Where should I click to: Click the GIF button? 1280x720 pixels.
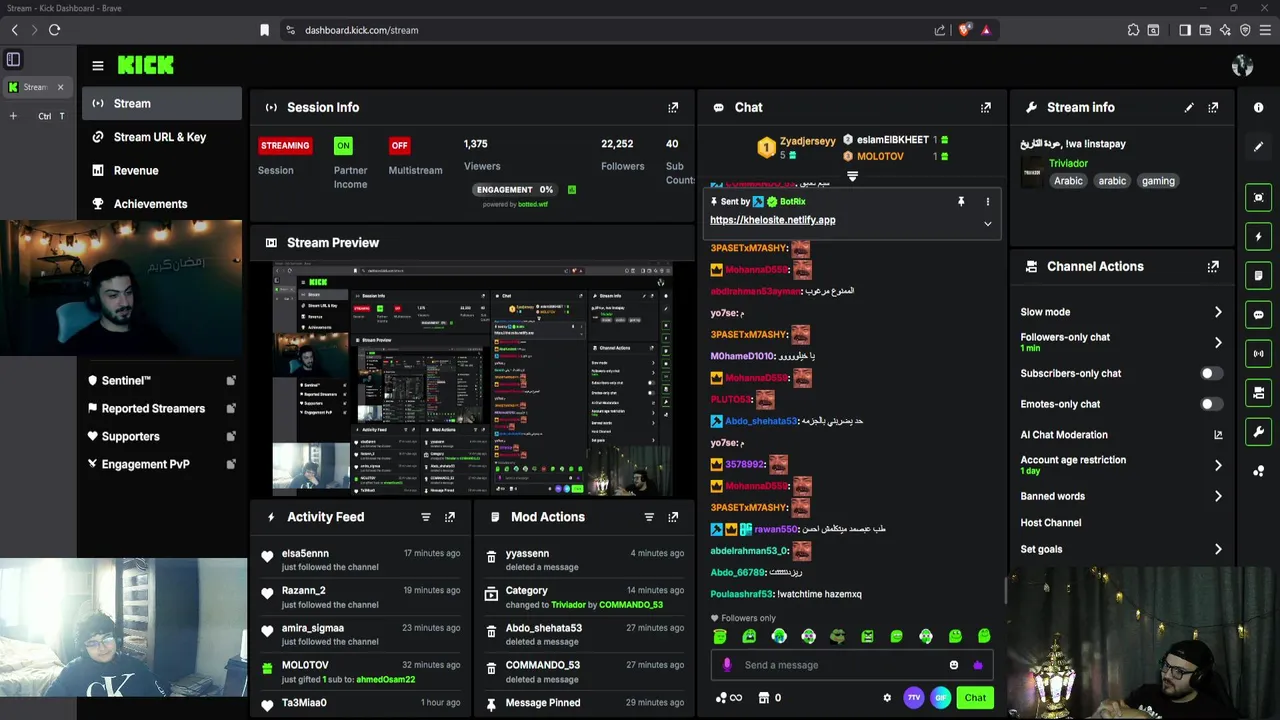point(940,698)
